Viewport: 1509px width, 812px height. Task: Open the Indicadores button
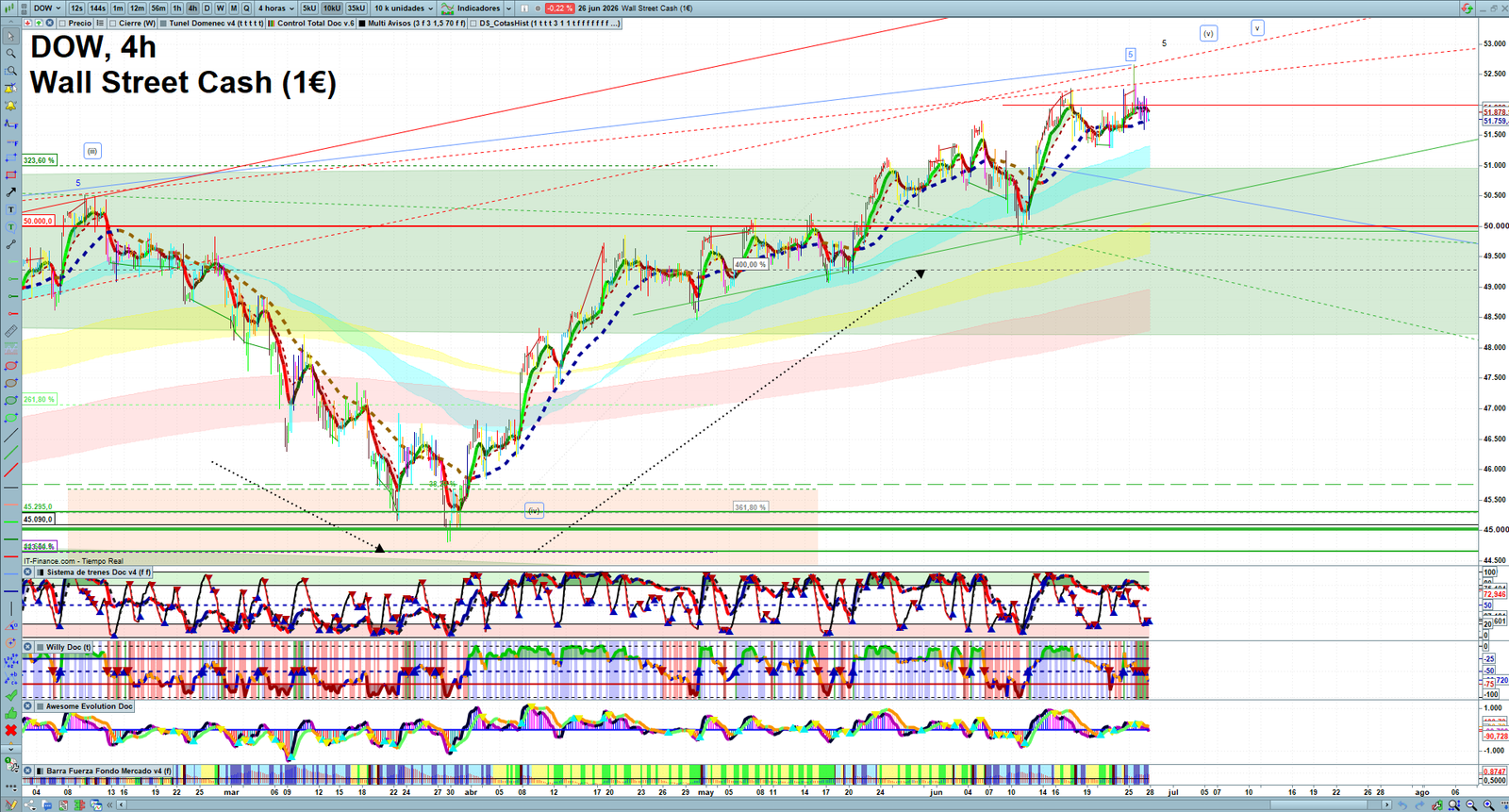point(470,8)
